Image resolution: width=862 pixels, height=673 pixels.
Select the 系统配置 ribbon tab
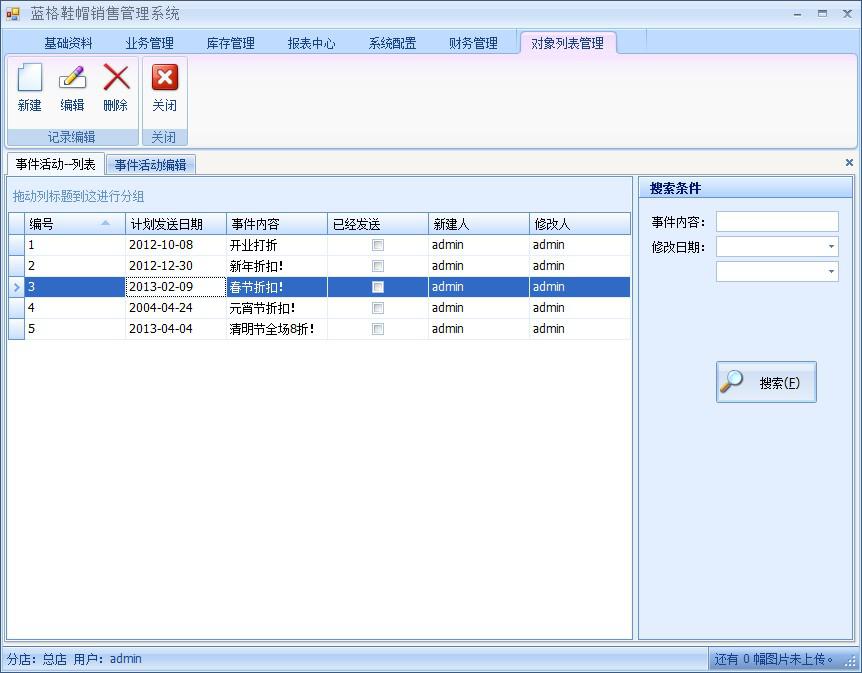tap(392, 43)
